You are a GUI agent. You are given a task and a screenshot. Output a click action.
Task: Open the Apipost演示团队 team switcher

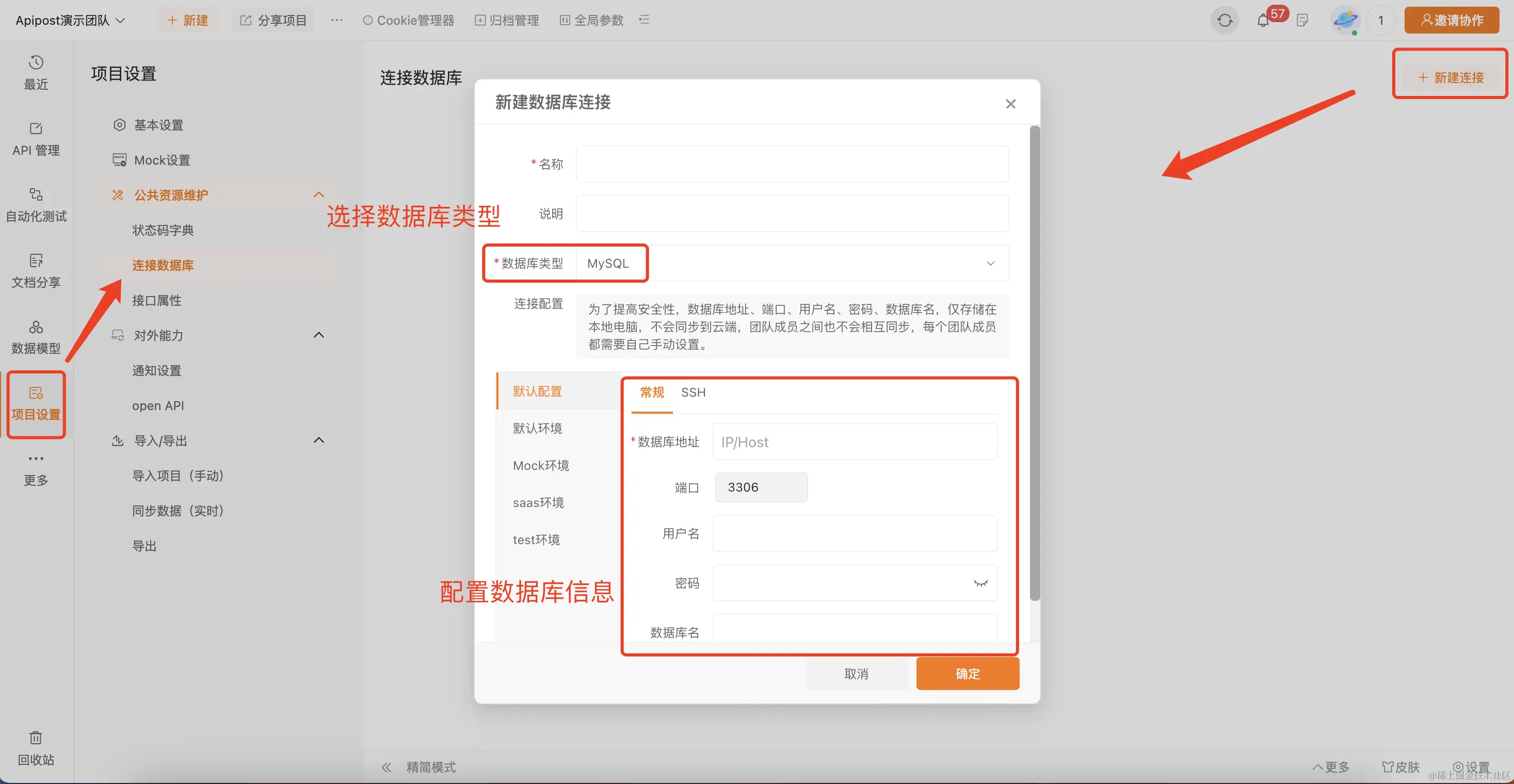coord(70,21)
